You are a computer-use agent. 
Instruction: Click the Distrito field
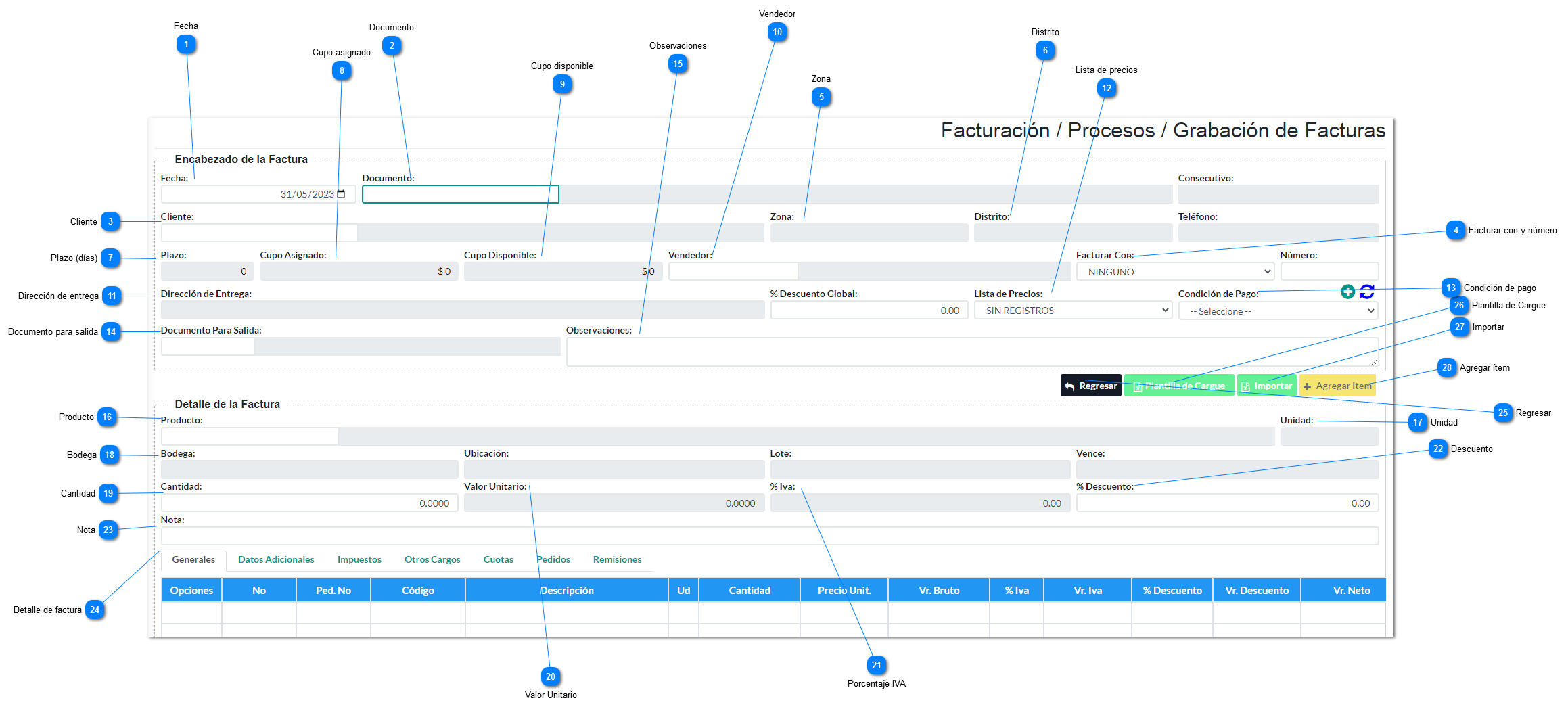point(1073,233)
